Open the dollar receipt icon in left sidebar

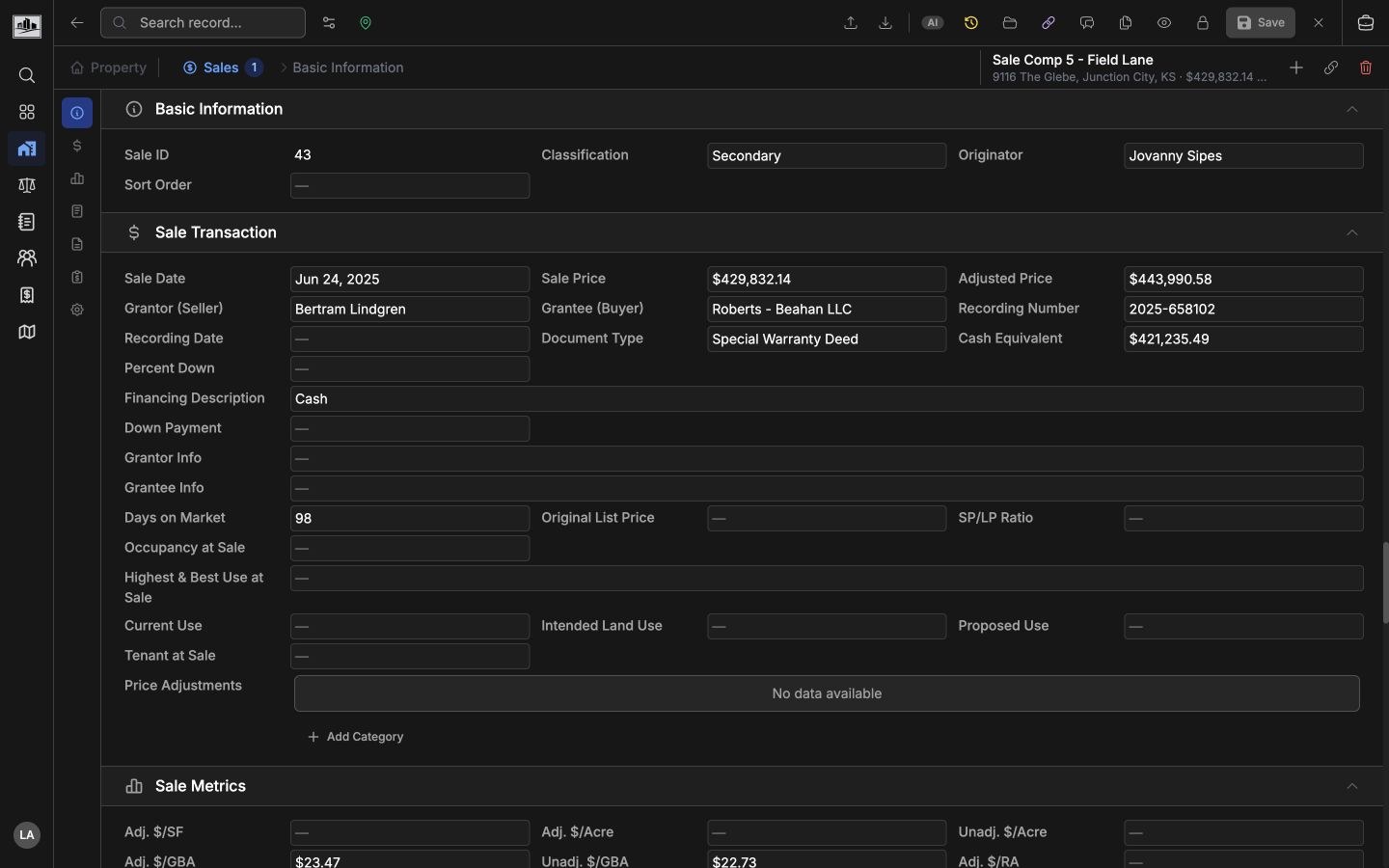pyautogui.click(x=27, y=296)
